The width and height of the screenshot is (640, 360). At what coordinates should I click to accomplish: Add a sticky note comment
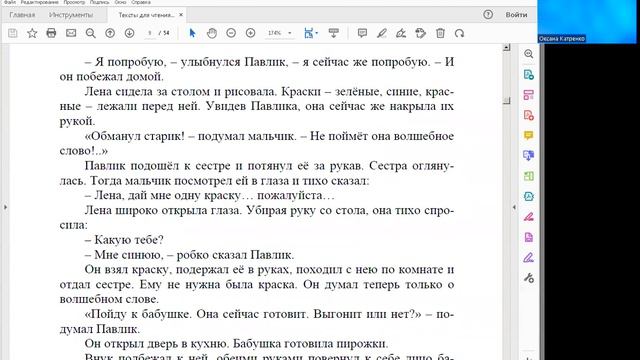point(362,33)
